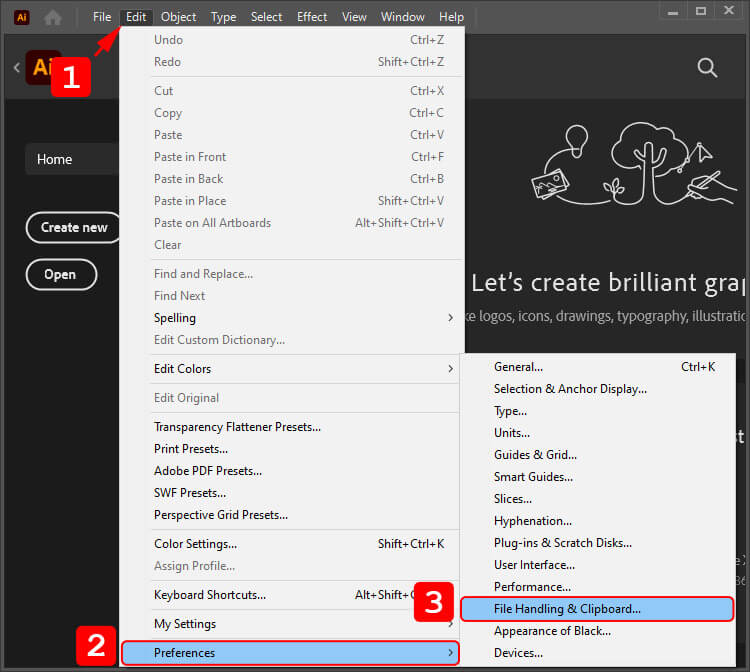Open the Help menu

pos(452,17)
